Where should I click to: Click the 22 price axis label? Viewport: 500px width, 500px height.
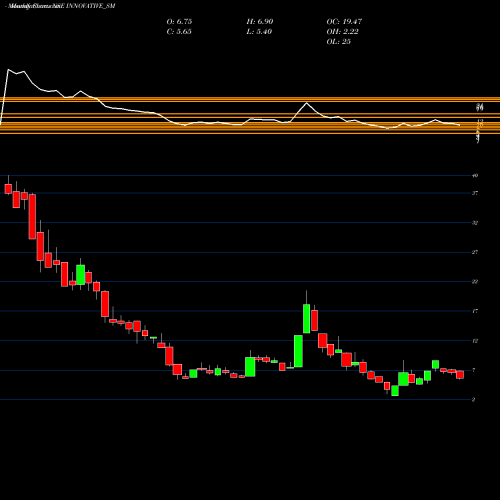(475, 282)
